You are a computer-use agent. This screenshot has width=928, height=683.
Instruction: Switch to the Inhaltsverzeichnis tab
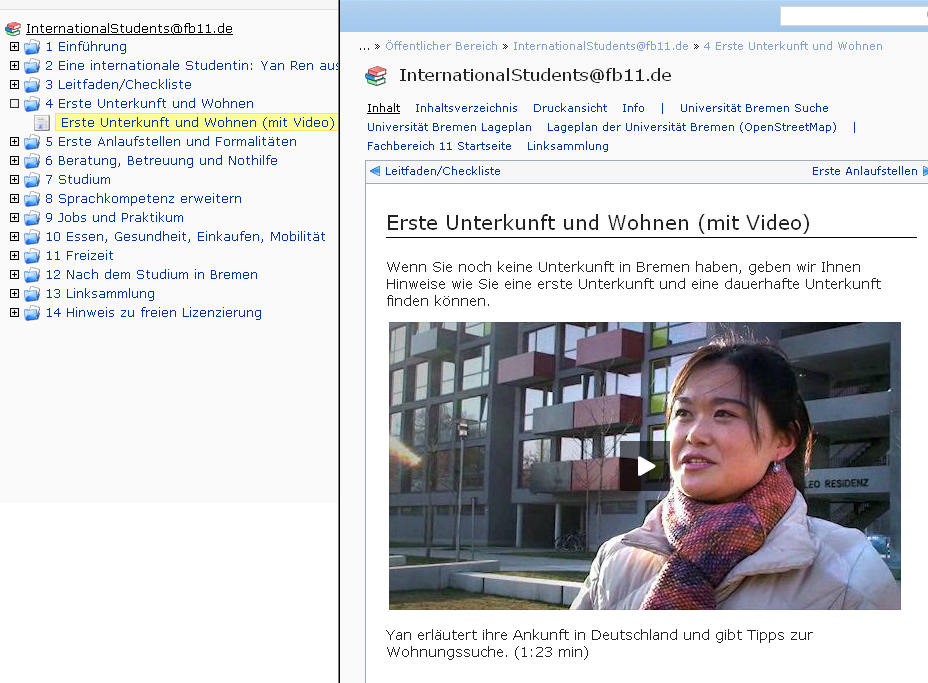click(466, 108)
